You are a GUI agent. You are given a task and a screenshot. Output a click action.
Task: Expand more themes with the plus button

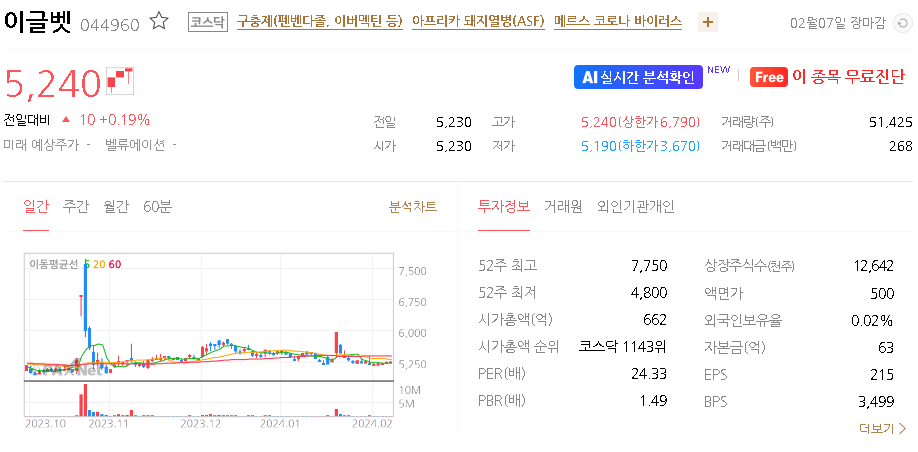click(708, 23)
